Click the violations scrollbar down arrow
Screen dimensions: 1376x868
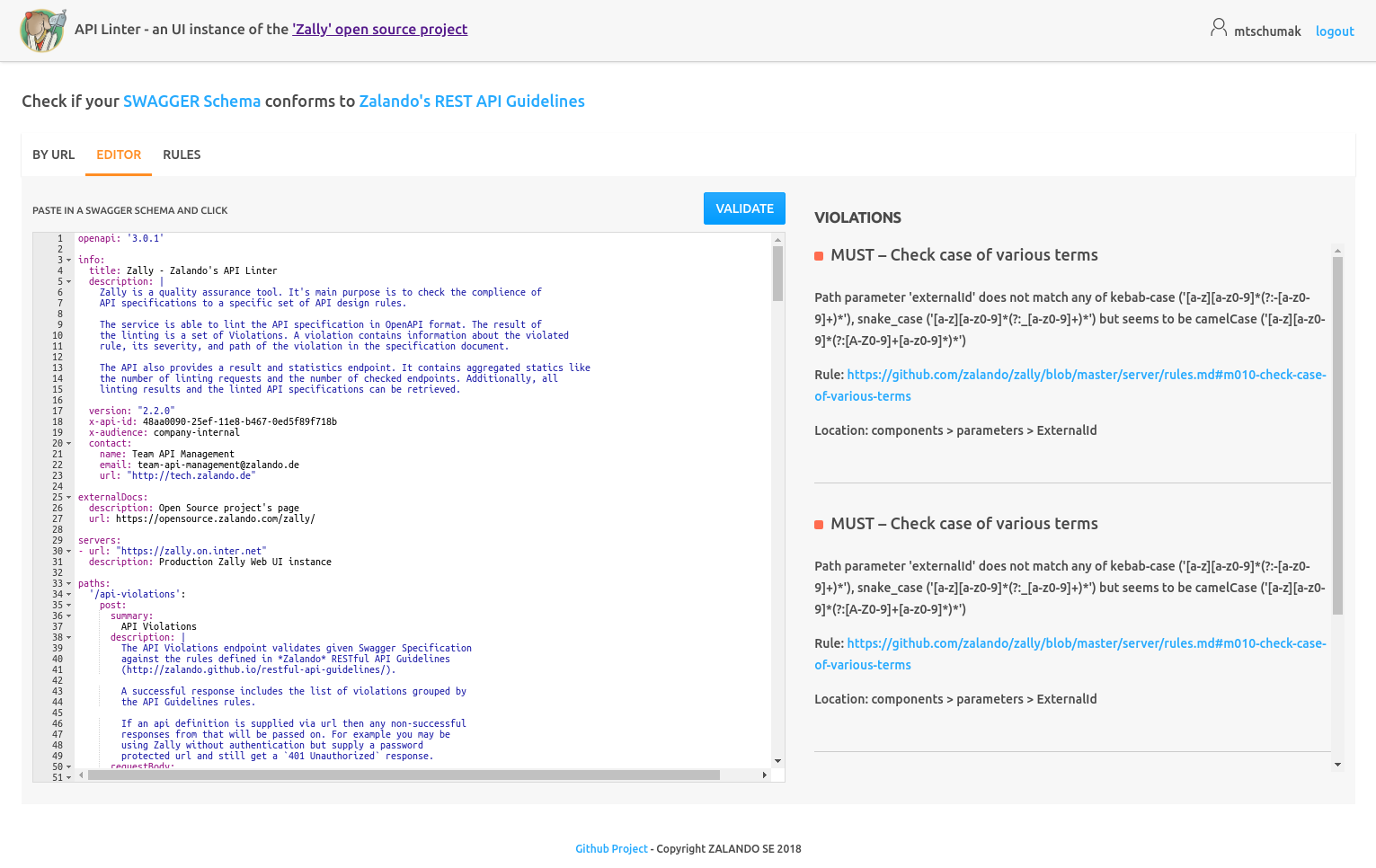coord(1337,765)
